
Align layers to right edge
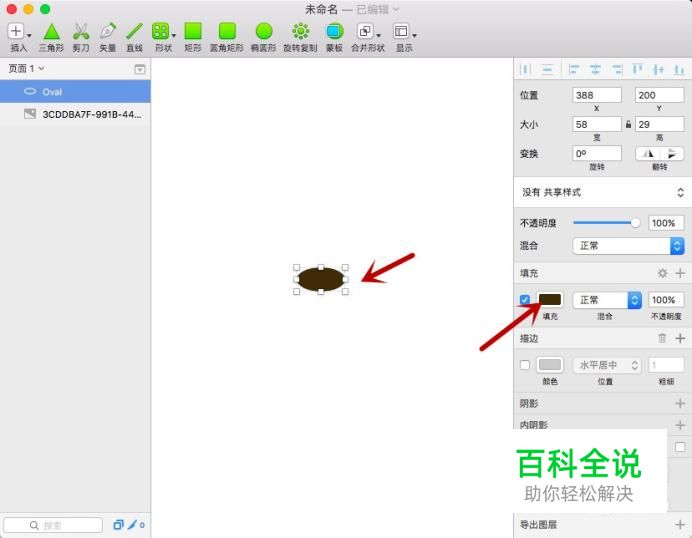(x=617, y=69)
